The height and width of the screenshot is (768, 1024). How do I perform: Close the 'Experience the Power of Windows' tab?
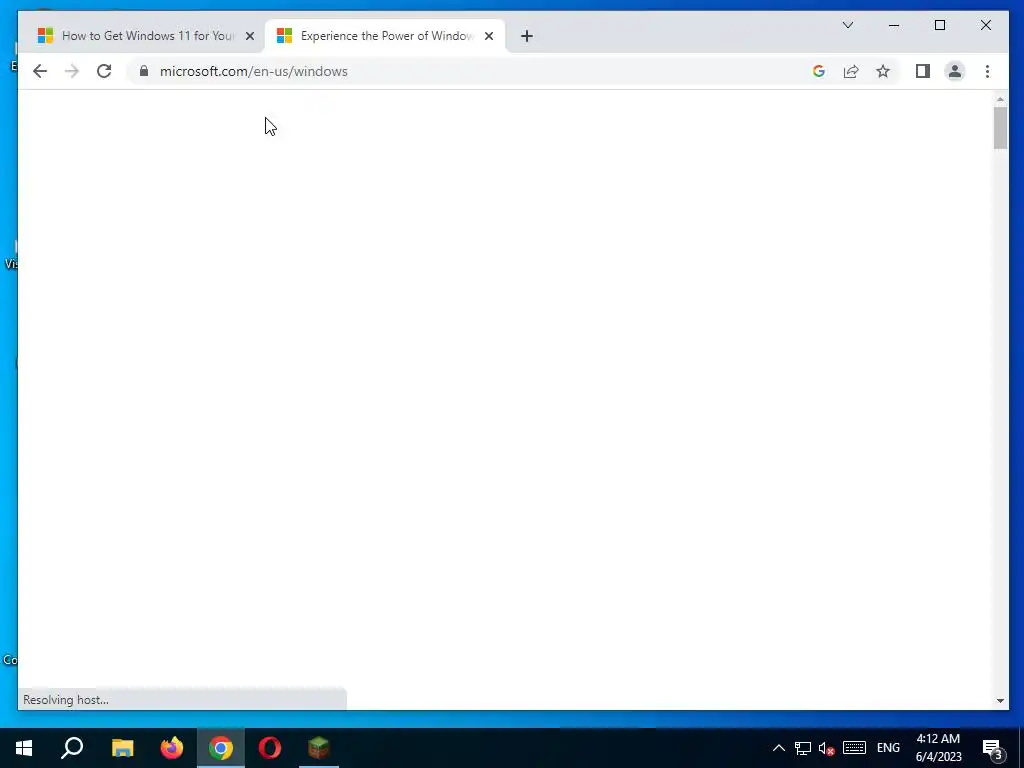tap(488, 36)
